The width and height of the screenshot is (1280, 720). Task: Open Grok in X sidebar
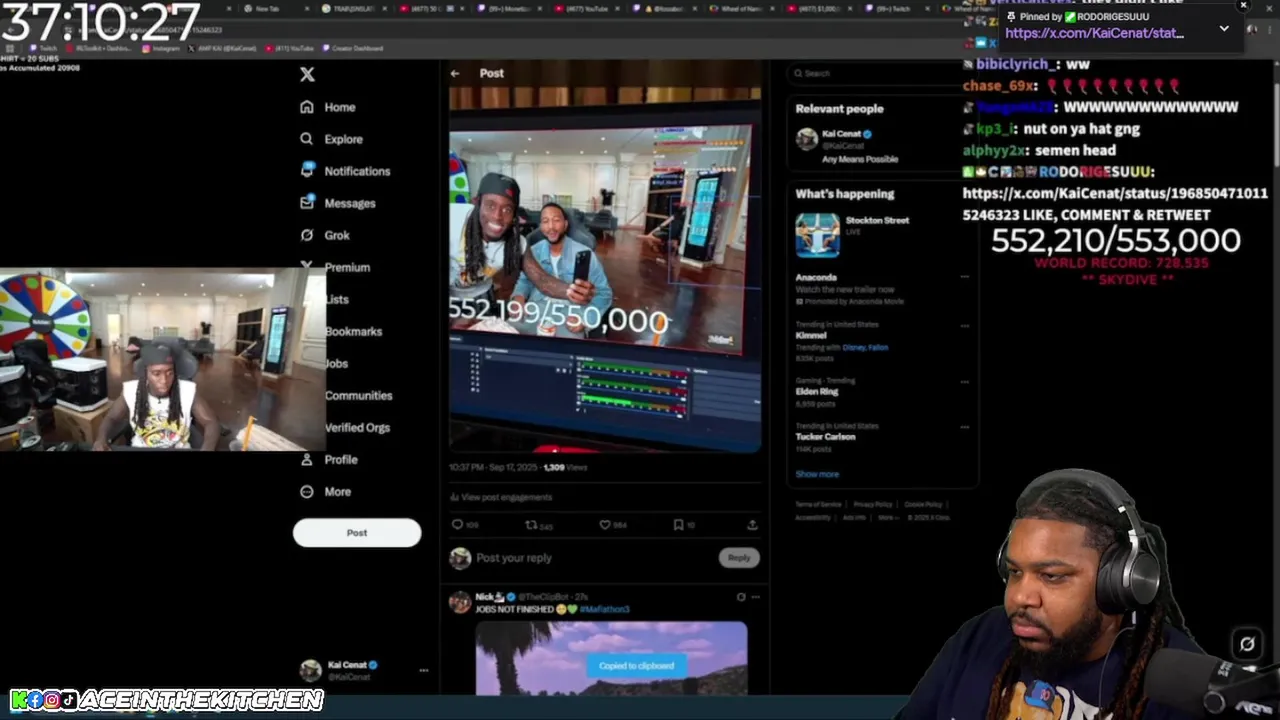(337, 235)
